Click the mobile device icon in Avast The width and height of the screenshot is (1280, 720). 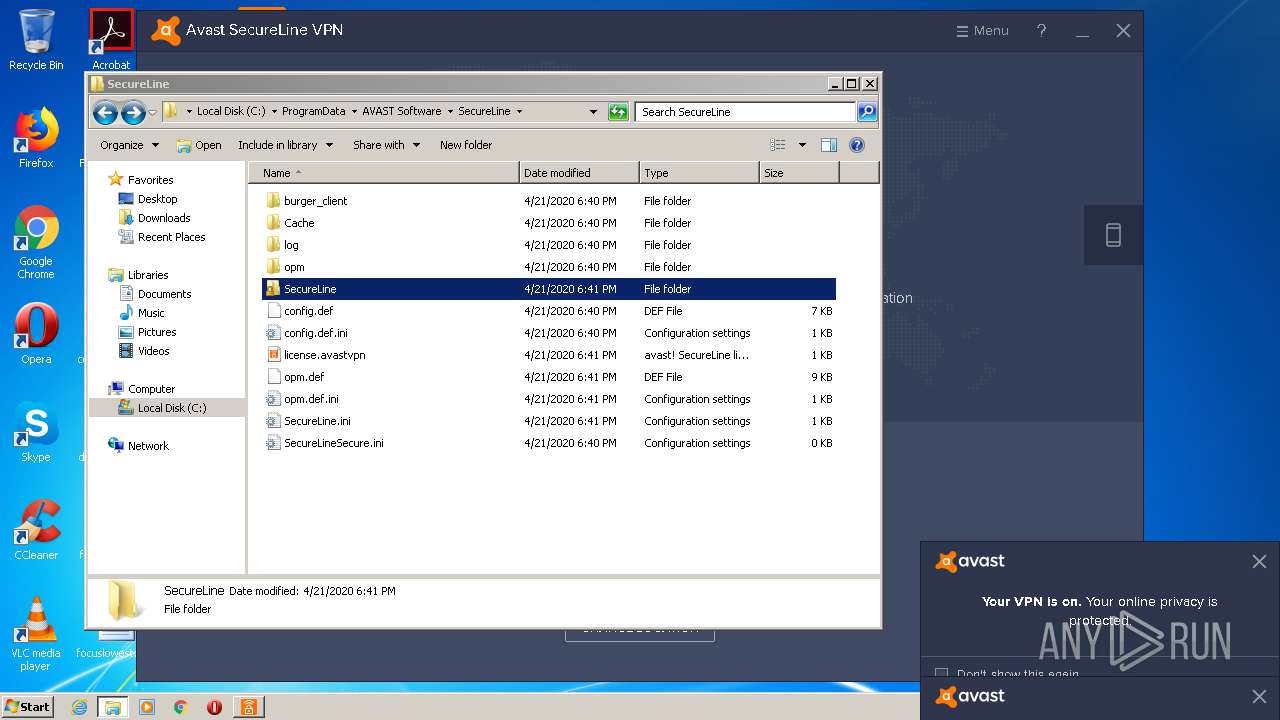pyautogui.click(x=1113, y=235)
